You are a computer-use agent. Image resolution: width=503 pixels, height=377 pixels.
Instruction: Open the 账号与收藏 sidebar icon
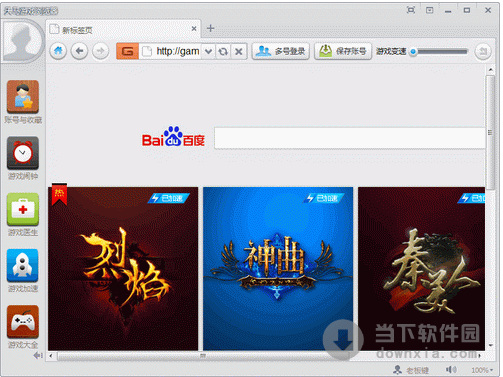click(23, 97)
